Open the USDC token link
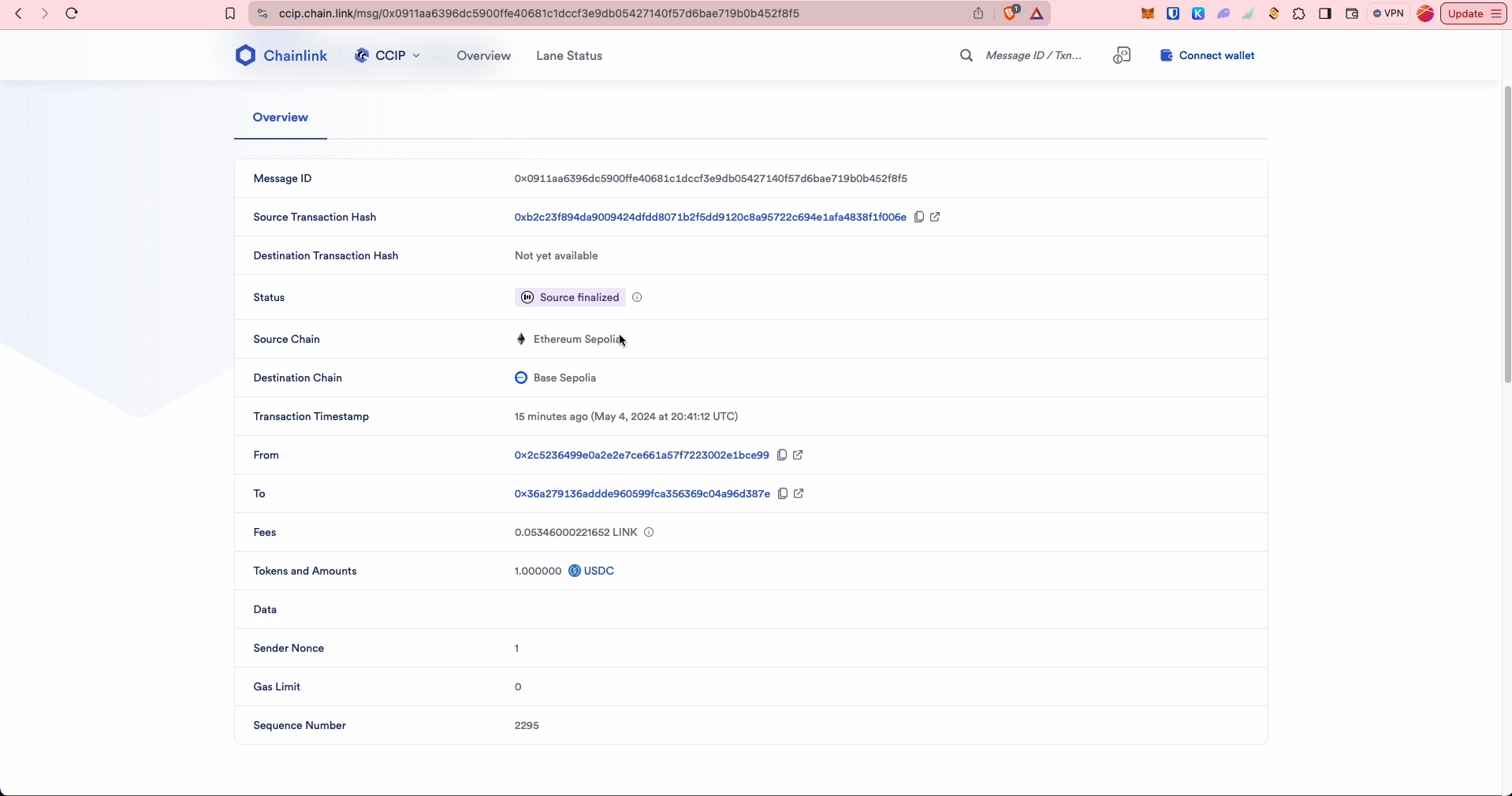The width and height of the screenshot is (1512, 796). (x=598, y=571)
